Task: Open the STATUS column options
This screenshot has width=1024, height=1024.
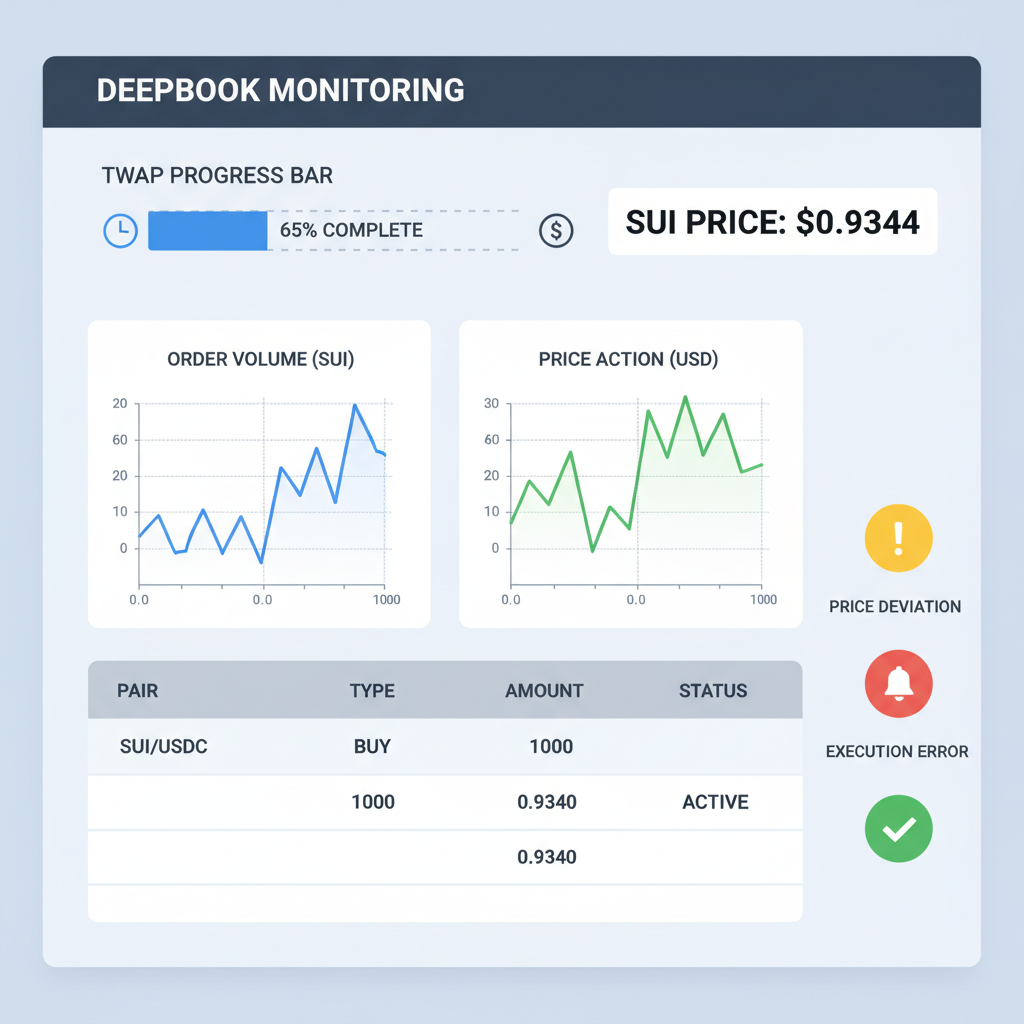Action: (x=713, y=690)
